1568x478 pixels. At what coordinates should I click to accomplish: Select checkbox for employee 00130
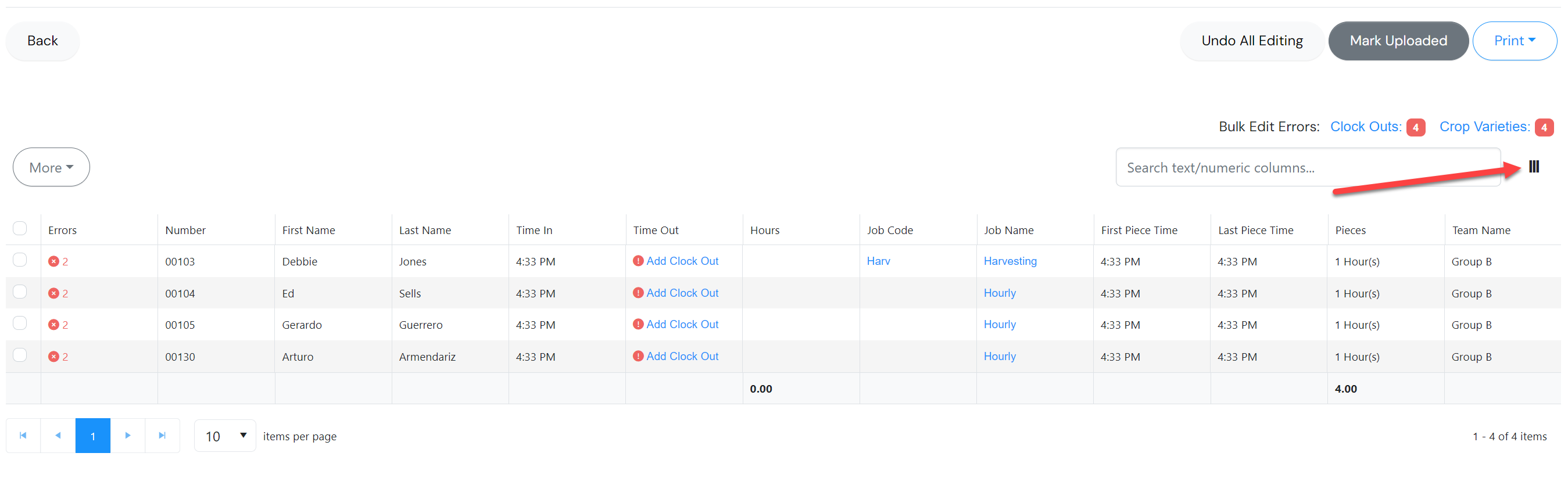pos(20,355)
